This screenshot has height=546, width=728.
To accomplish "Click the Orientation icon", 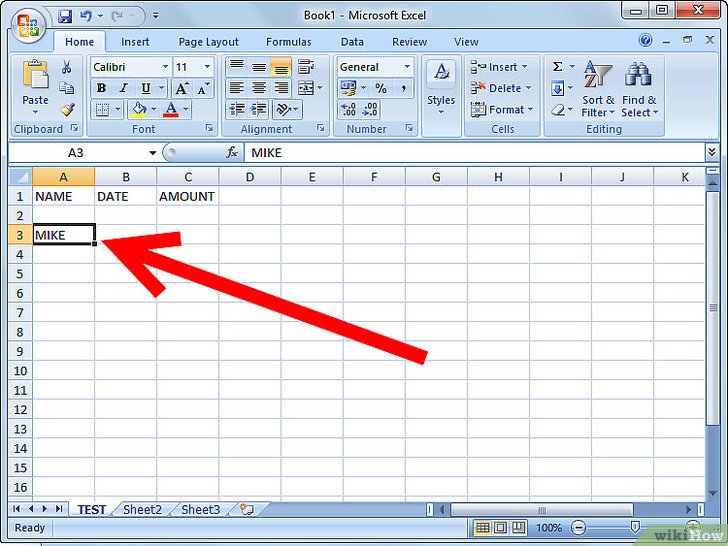I will (283, 110).
